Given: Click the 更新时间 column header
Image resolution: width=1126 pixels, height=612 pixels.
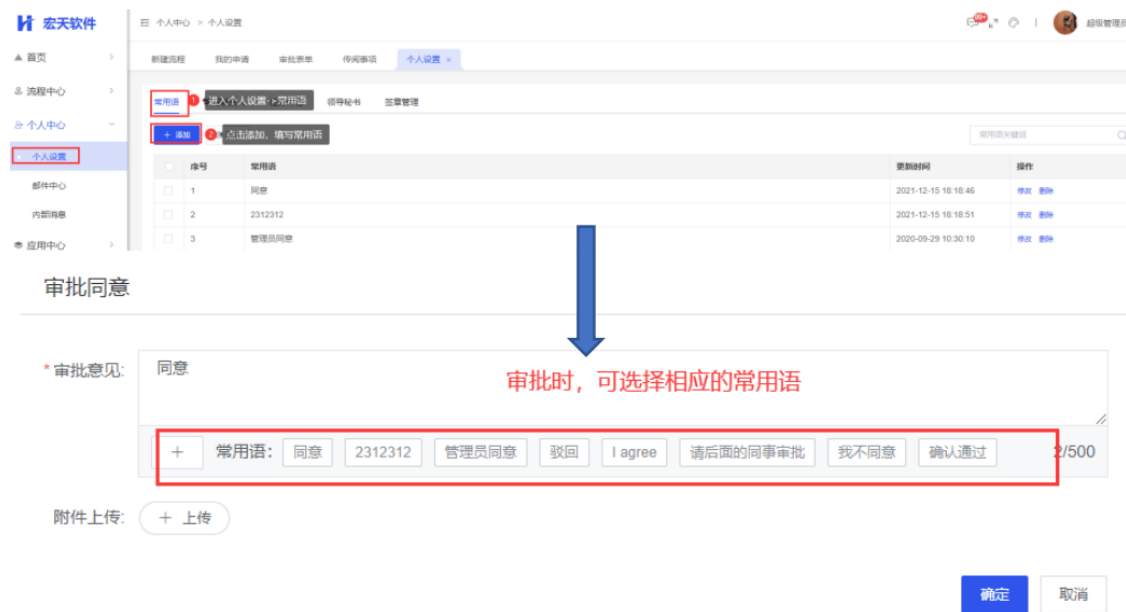Looking at the screenshot, I should pyautogui.click(x=913, y=167).
